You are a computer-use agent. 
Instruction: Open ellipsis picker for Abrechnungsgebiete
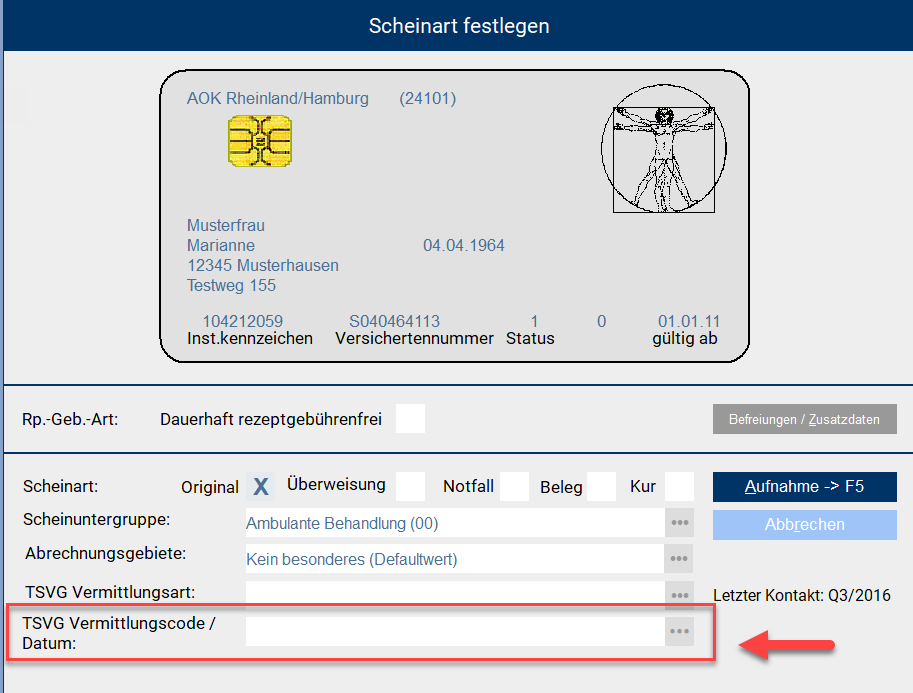click(x=680, y=559)
